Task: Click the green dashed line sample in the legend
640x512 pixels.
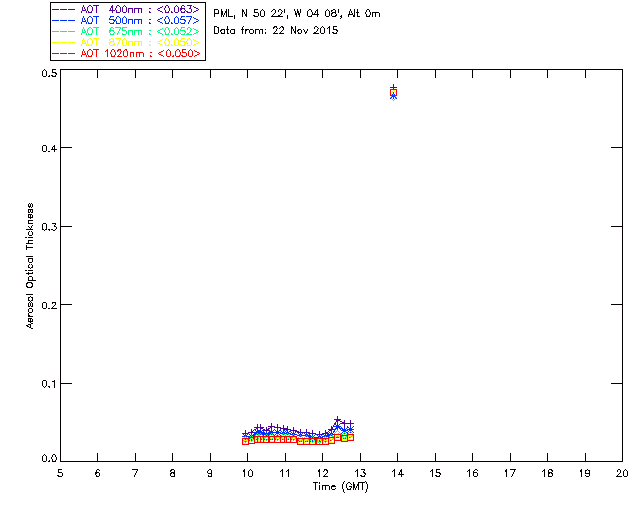Action: coord(64,31)
